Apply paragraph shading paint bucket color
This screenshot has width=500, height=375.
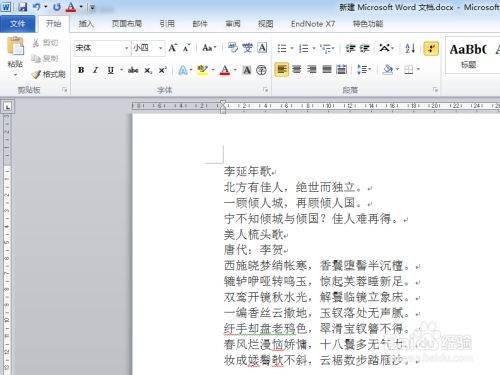pos(388,69)
